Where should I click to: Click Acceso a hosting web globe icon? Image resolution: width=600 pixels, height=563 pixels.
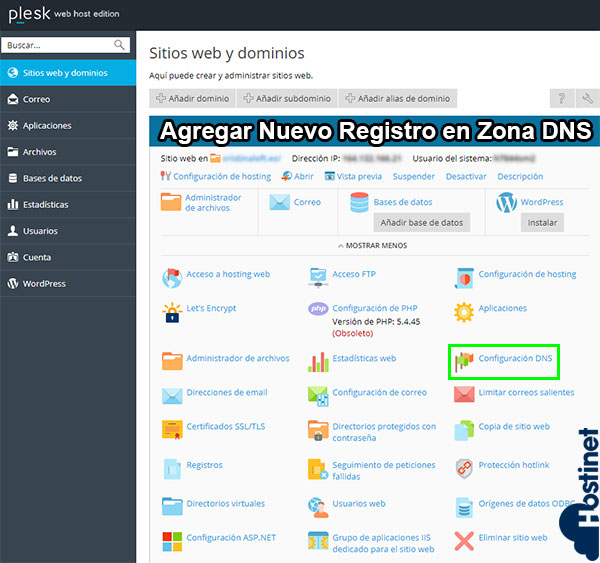172,278
